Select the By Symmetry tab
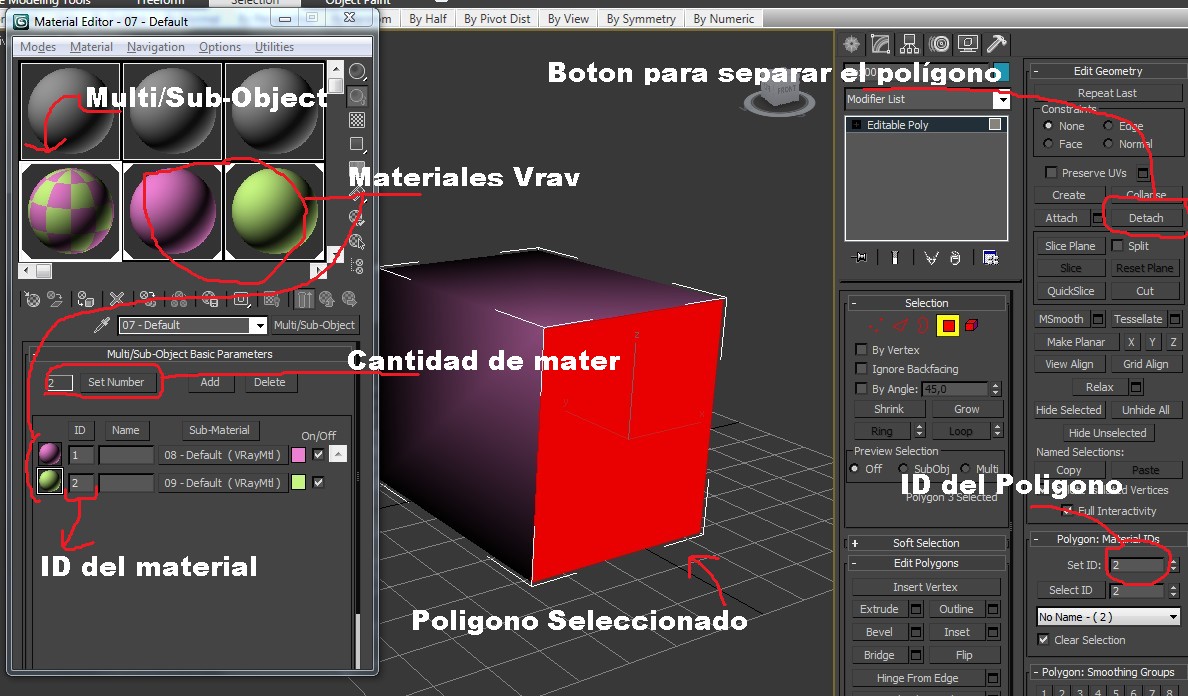Screen dimensions: 1188x696 (641, 18)
